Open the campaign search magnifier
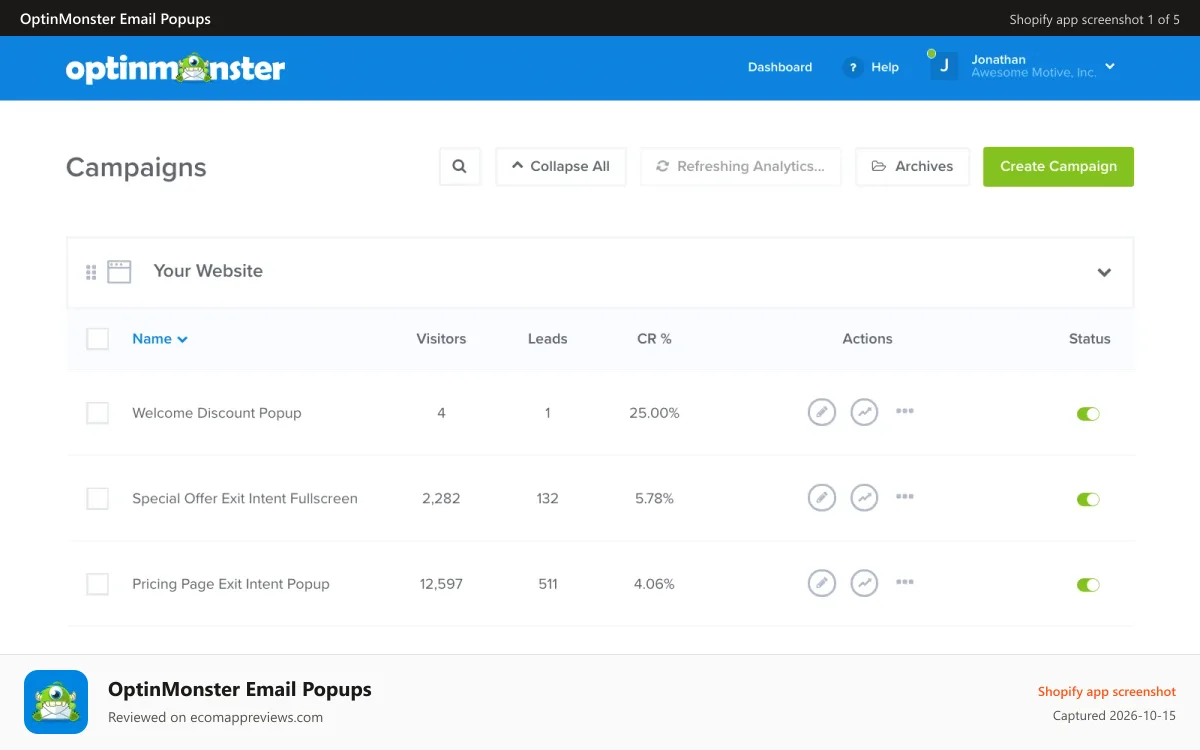The width and height of the screenshot is (1200, 750). pyautogui.click(x=460, y=167)
